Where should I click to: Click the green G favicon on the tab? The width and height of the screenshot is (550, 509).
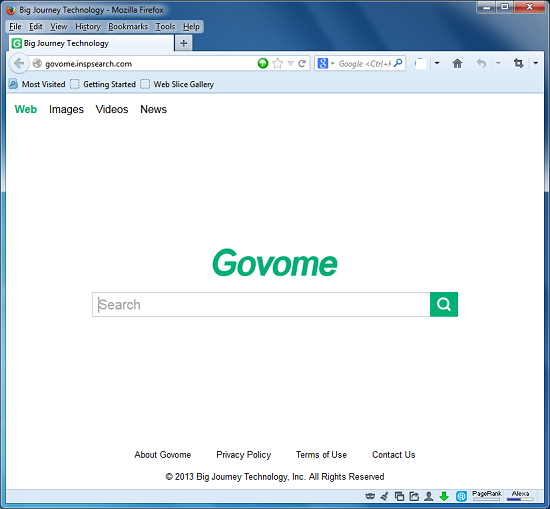[16, 43]
